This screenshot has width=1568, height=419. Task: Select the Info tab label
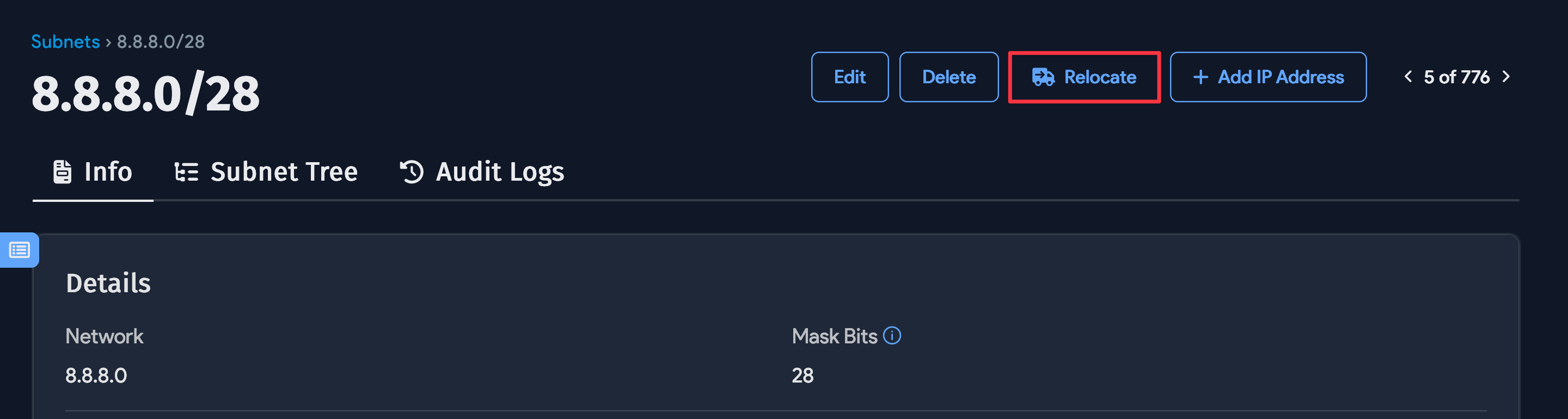pos(108,172)
